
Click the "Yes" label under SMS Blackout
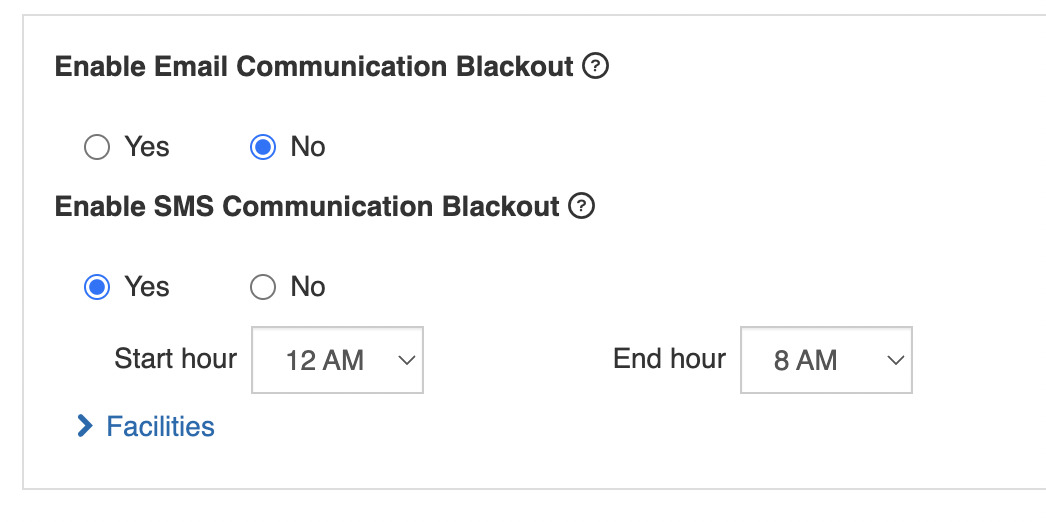(x=147, y=287)
